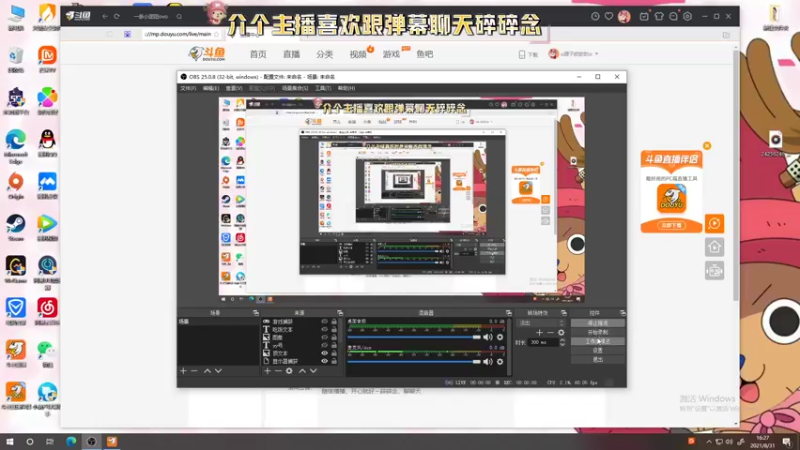Click 立即下载 on 斗鱼直播伴侣 card
The height and width of the screenshot is (450, 800).
[x=671, y=225]
